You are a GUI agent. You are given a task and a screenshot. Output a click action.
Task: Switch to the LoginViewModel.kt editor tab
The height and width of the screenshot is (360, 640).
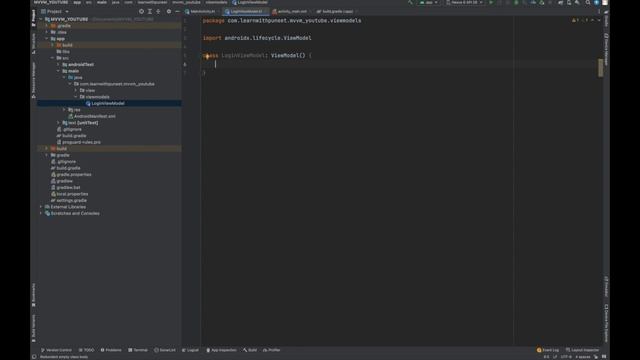tap(246, 11)
